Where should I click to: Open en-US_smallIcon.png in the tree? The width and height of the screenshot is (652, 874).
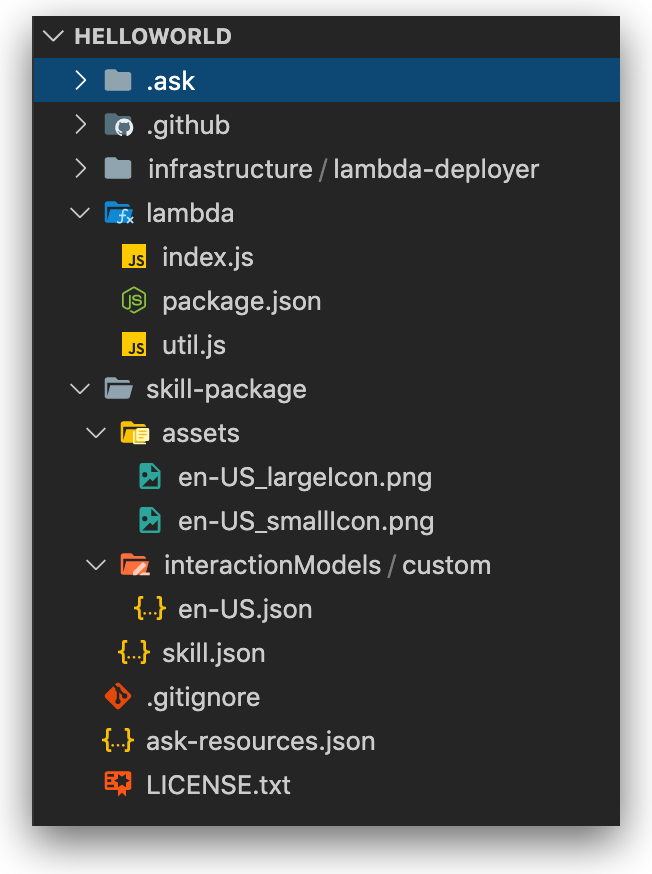(306, 521)
